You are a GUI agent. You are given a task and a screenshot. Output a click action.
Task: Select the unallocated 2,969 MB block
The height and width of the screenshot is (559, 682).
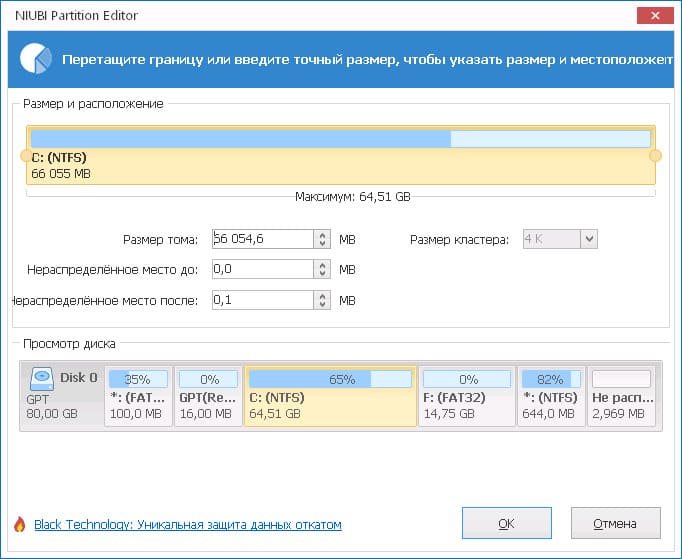point(622,395)
